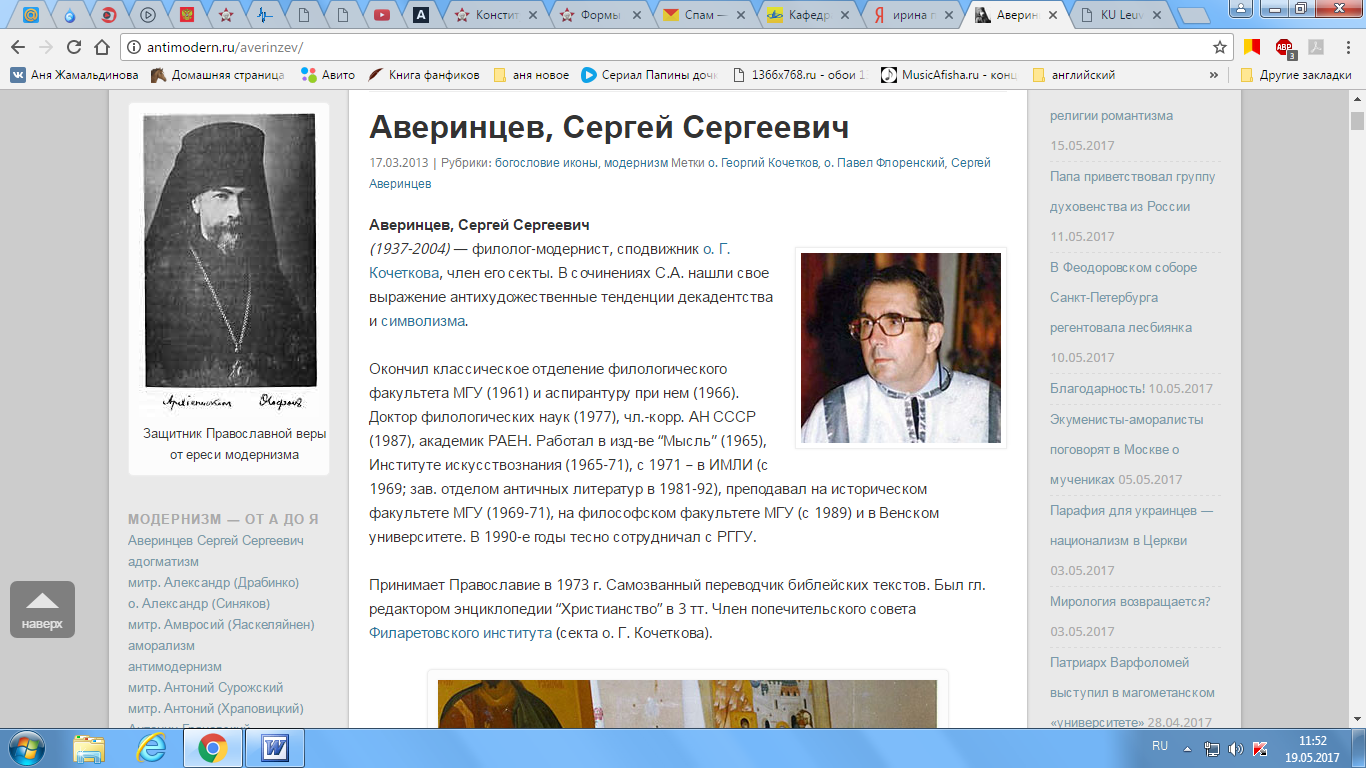Viewport: 1366px width, 768px height.
Task: Reload the page with the refresh icon
Action: [74, 47]
